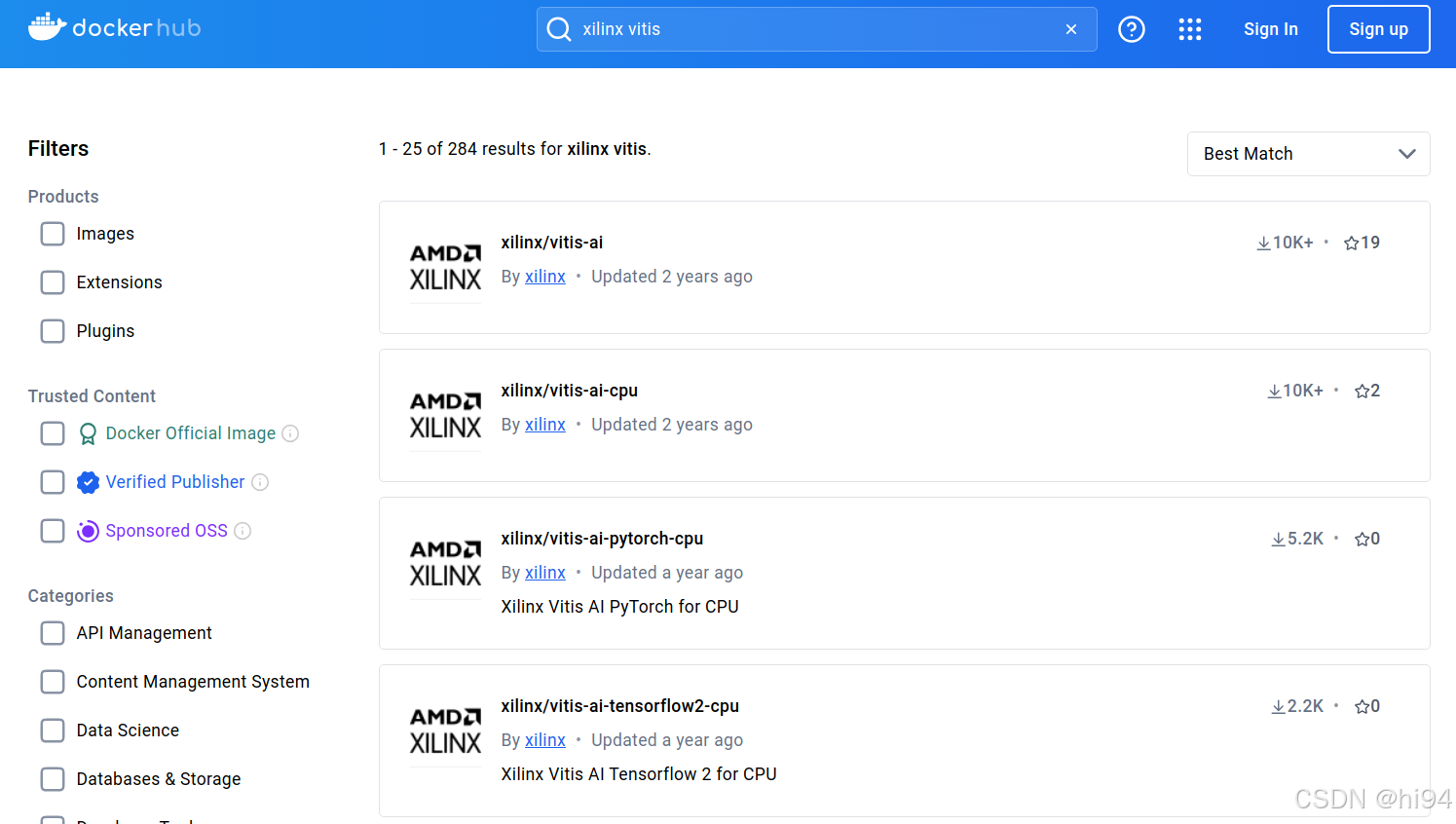Click the Docker Official Image badge icon
The height and width of the screenshot is (824, 1456).
[88, 432]
